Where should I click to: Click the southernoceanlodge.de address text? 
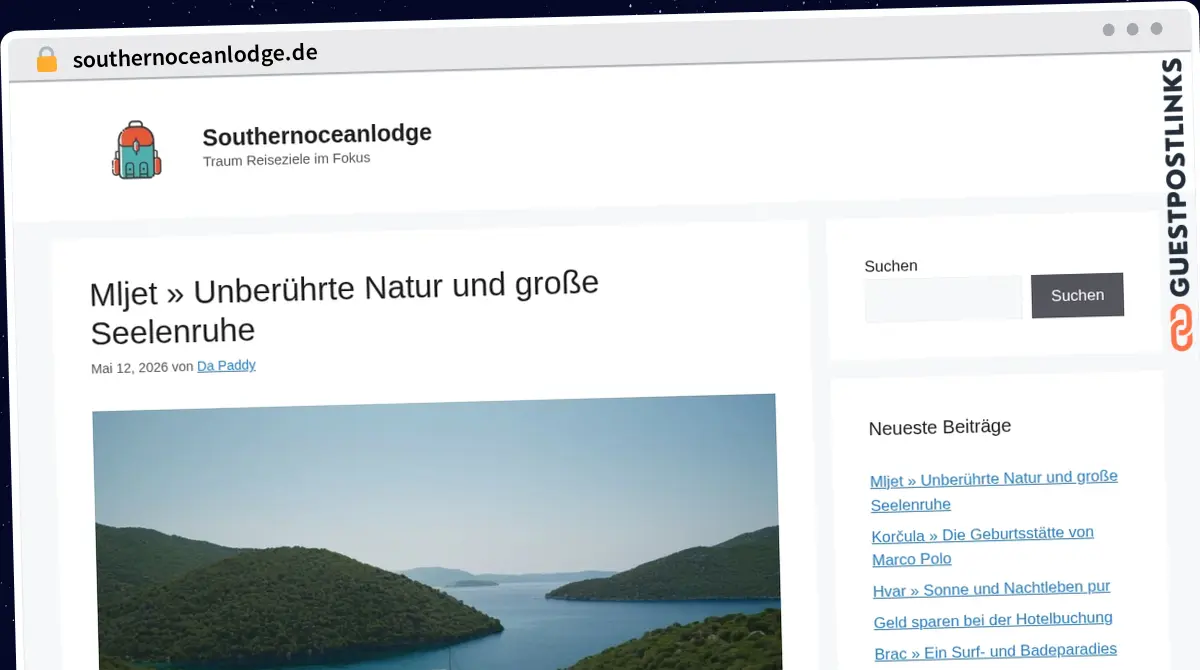coord(195,55)
